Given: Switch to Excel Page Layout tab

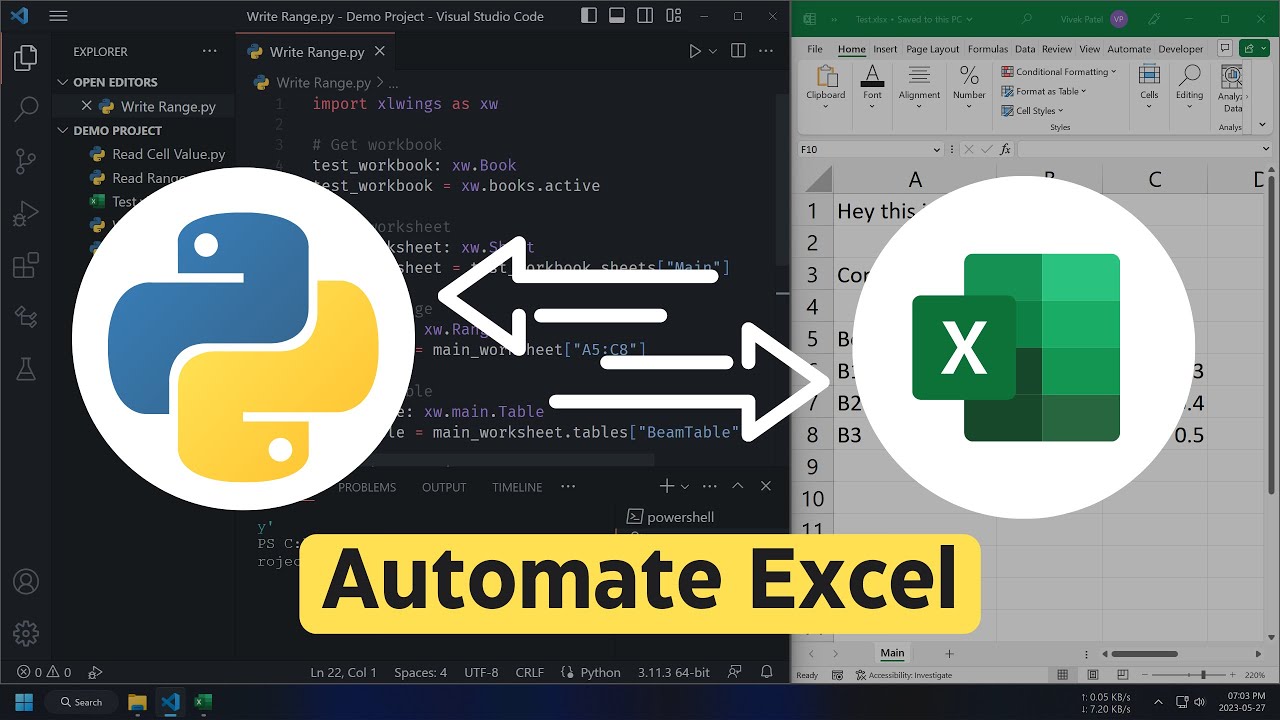Looking at the screenshot, I should click(x=933, y=49).
